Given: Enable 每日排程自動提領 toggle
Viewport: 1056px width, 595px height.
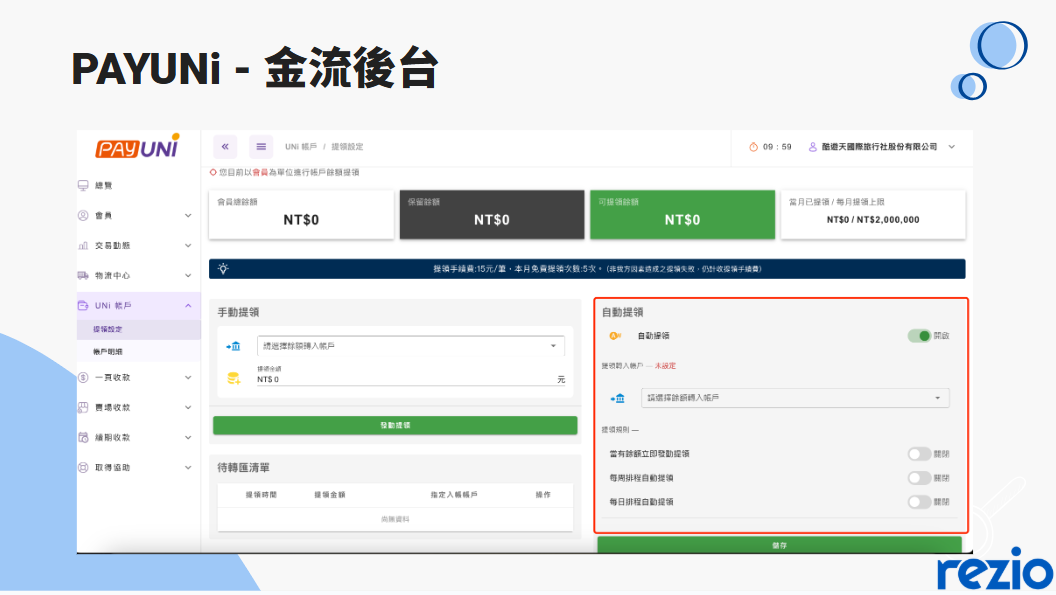Looking at the screenshot, I should click(919, 502).
